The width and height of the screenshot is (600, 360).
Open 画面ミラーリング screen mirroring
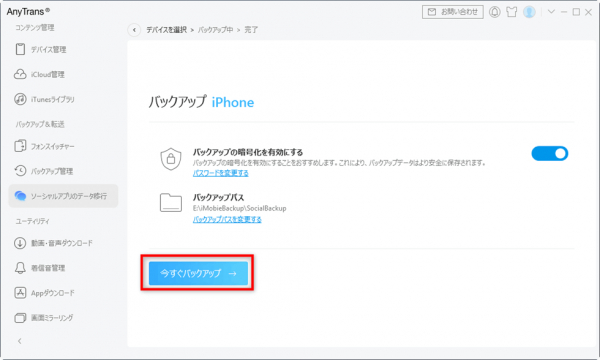[x=44, y=318]
